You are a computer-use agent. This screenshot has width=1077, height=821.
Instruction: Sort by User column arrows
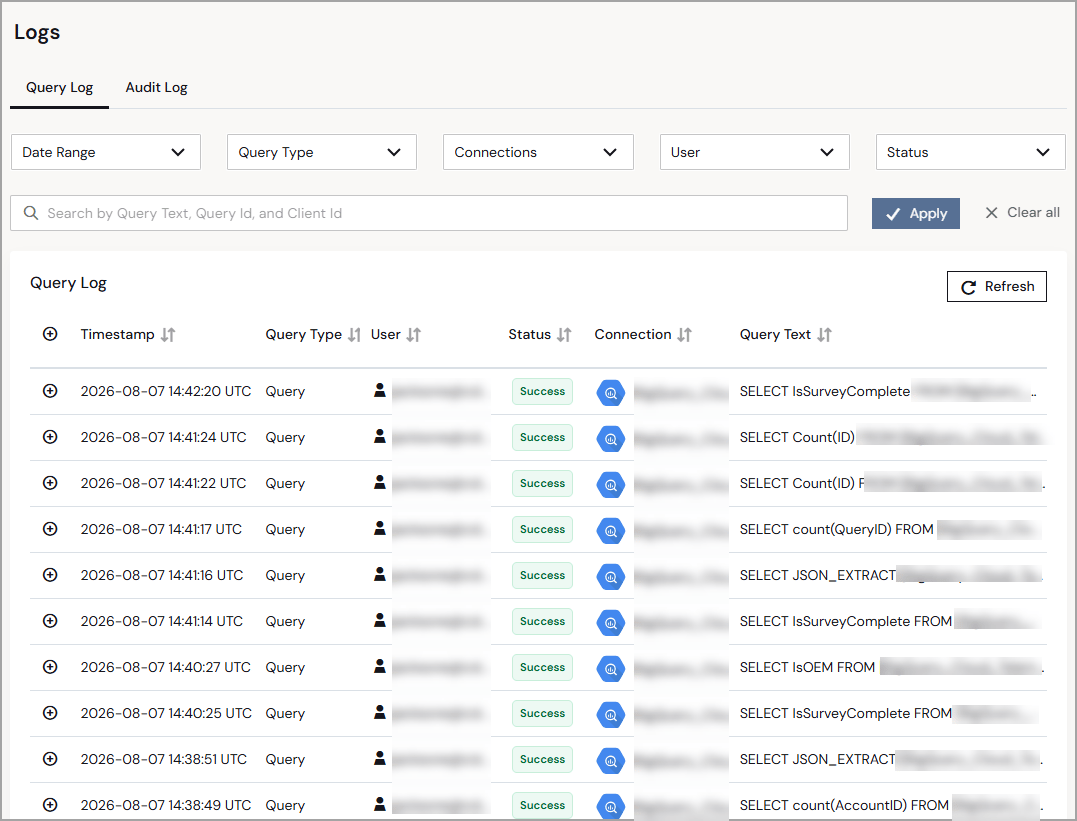tap(413, 335)
